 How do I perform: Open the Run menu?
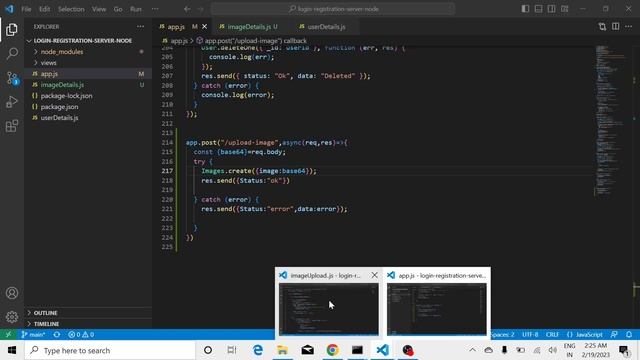(136, 9)
